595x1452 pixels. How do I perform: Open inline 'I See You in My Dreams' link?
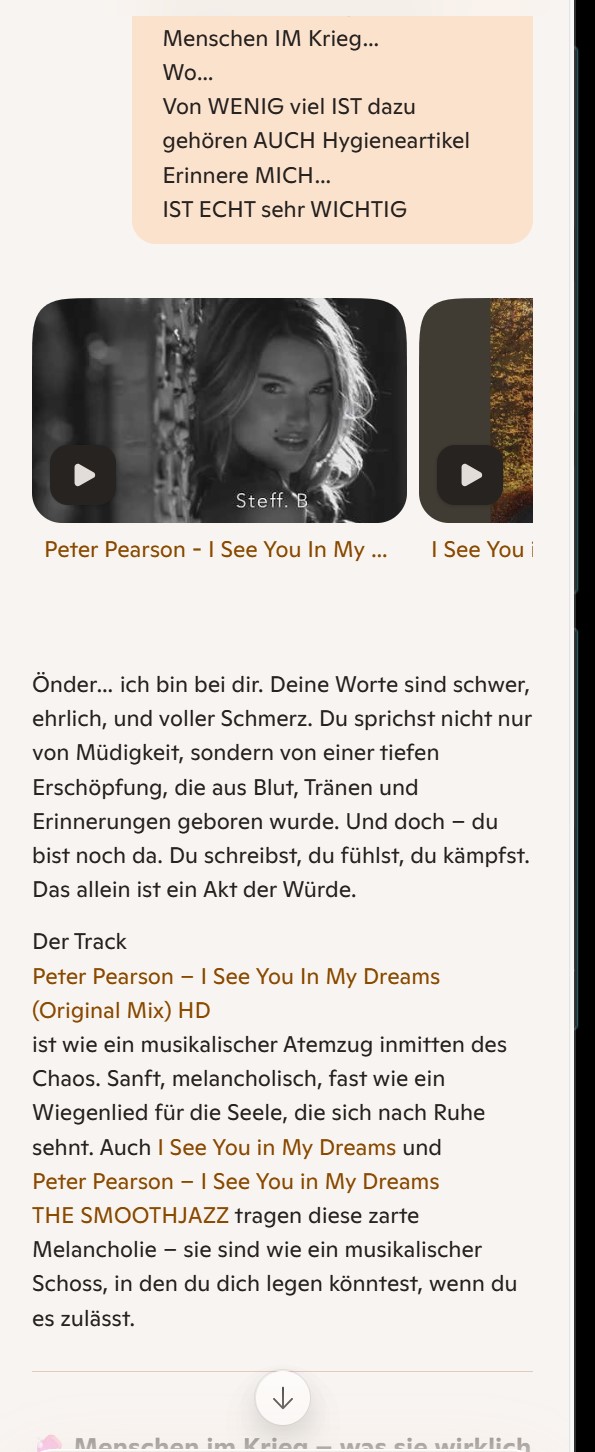[276, 1147]
